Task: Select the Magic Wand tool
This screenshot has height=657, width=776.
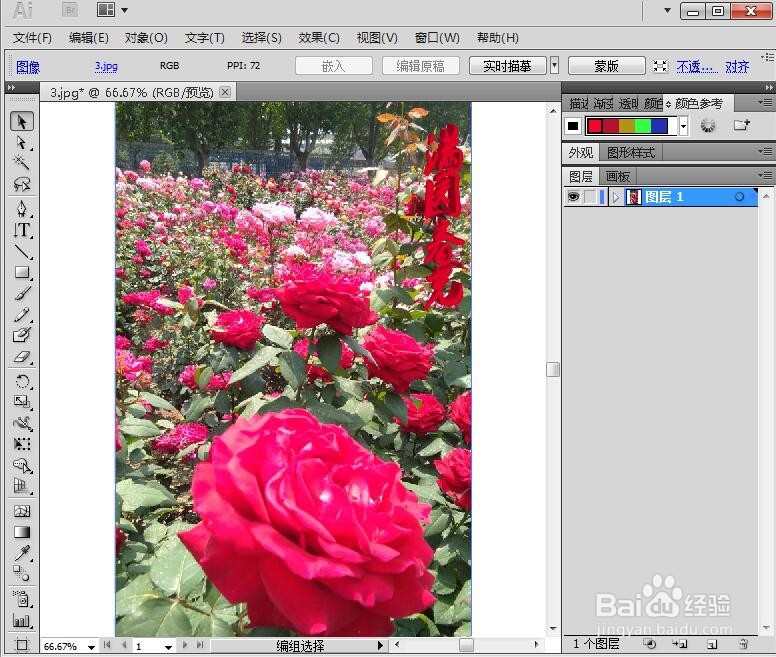Action: click(x=22, y=162)
